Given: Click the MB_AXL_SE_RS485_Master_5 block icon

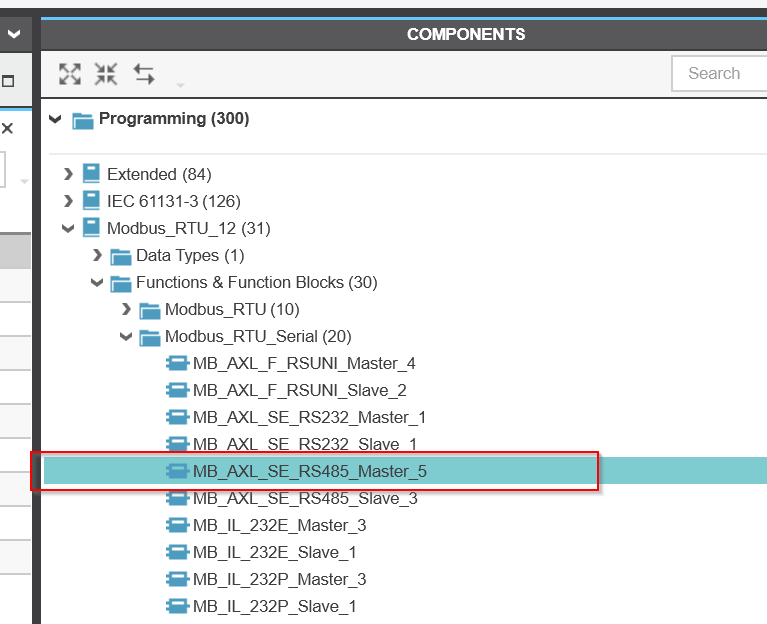Looking at the screenshot, I should click(177, 471).
